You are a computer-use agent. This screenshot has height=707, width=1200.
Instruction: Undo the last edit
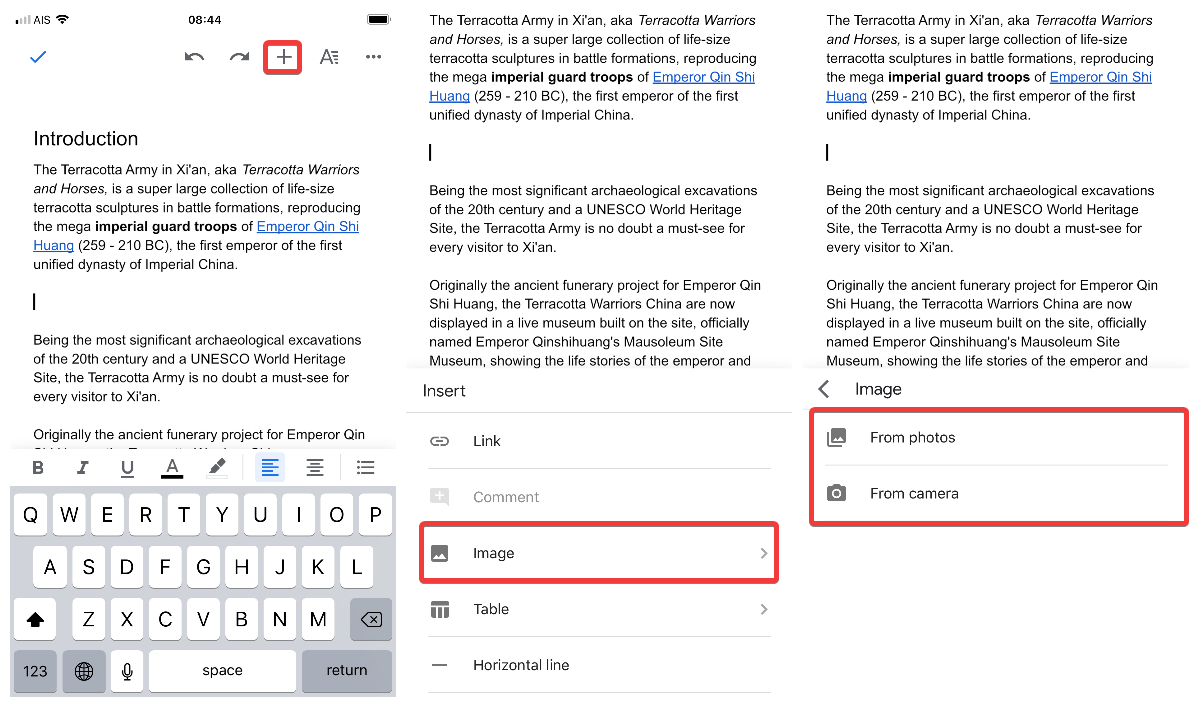[195, 57]
